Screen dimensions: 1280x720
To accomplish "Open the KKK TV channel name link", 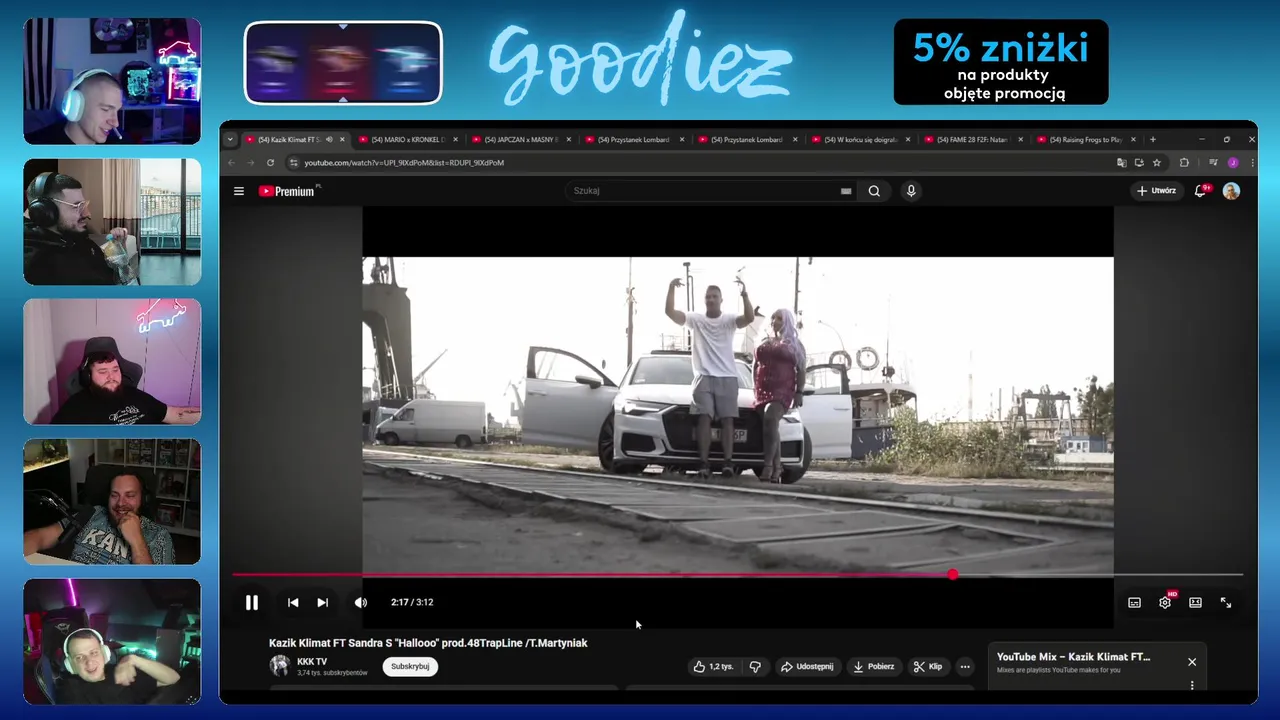I will coord(312,662).
